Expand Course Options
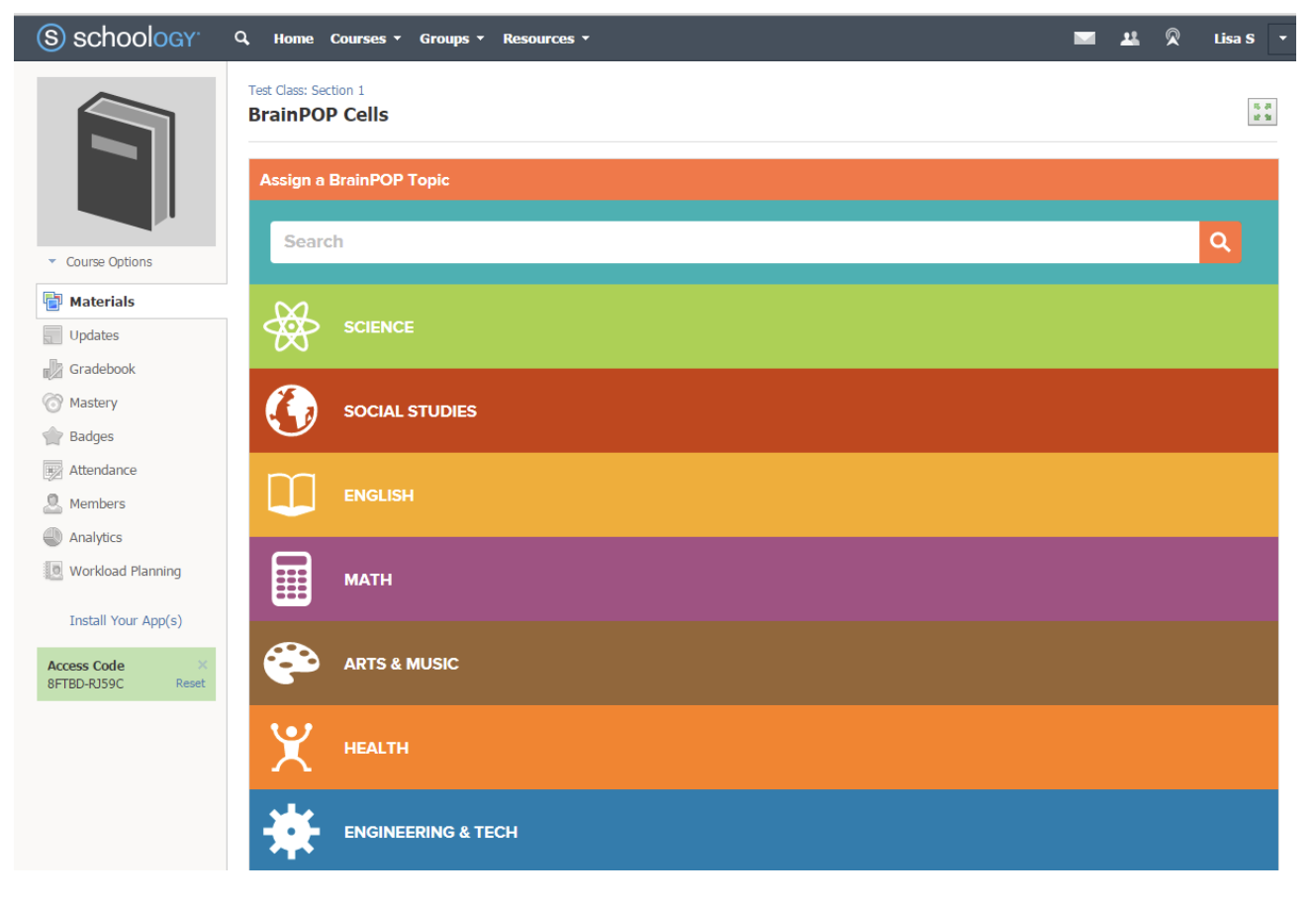 (100, 262)
